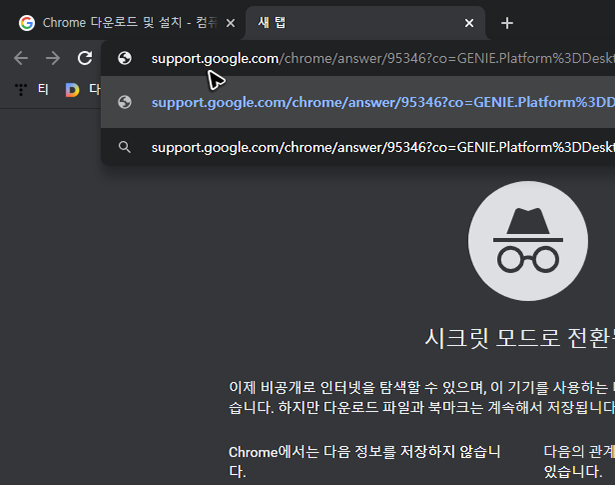Click the address bar URL text
Image resolution: width=615 pixels, height=485 pixels.
[383, 58]
